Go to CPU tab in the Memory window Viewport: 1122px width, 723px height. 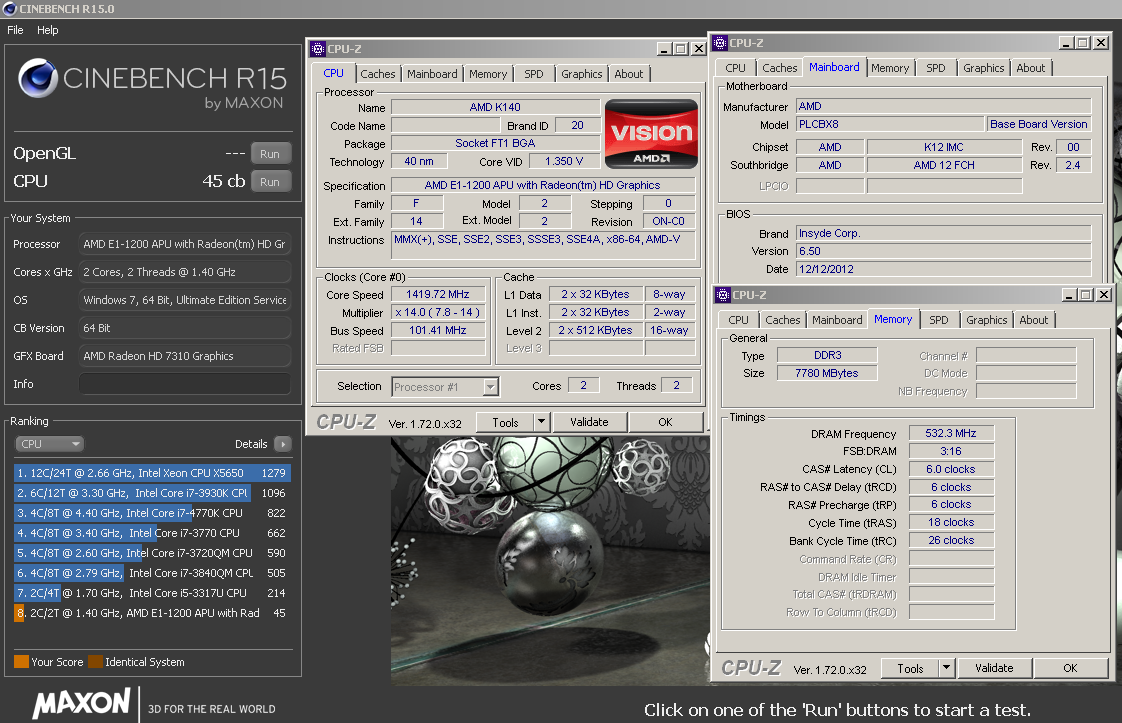738,320
